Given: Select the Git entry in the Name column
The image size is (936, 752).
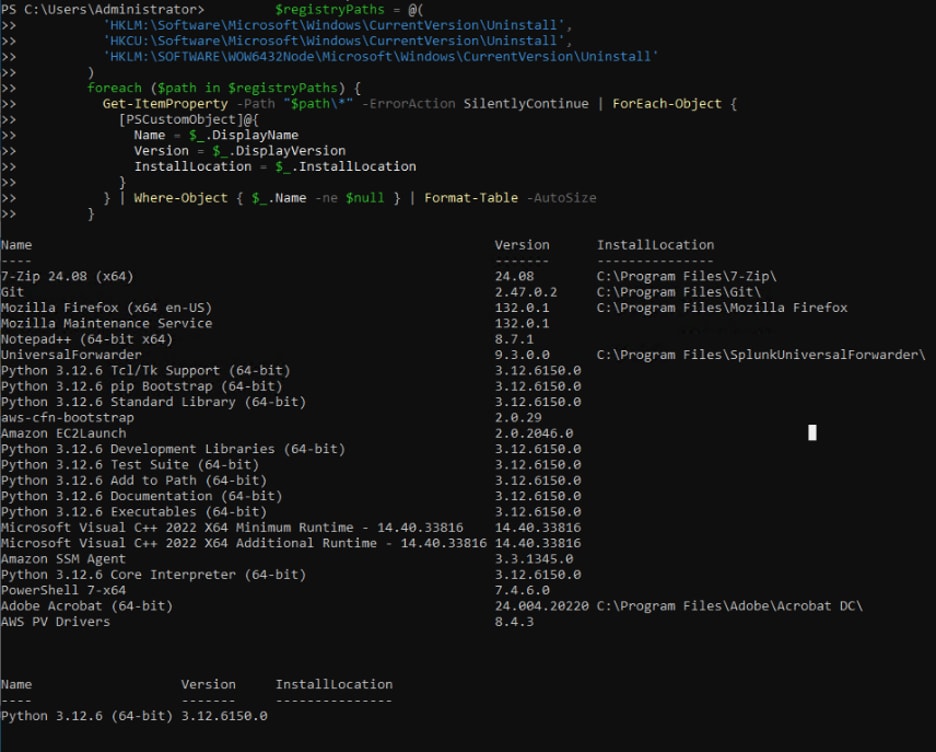Looking at the screenshot, I should click(13, 292).
